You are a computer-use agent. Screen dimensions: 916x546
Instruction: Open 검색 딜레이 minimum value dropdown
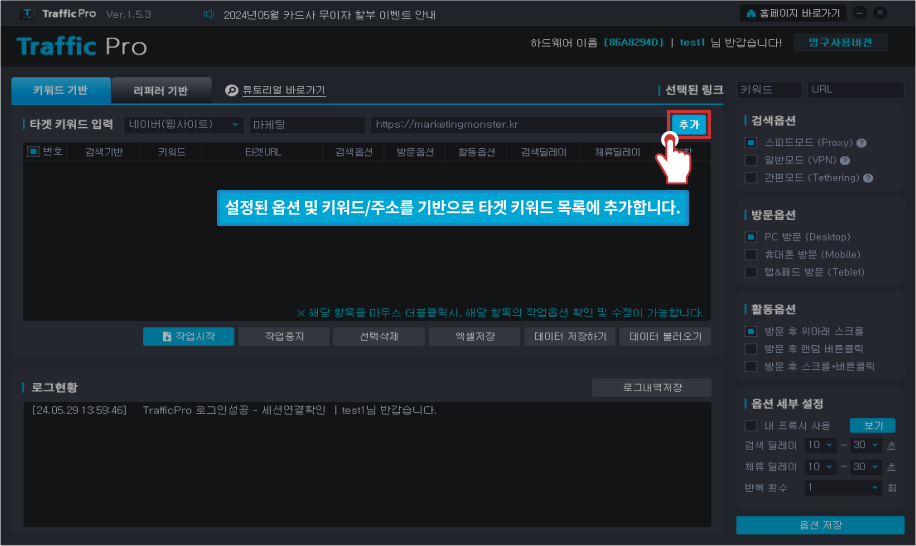pos(820,446)
